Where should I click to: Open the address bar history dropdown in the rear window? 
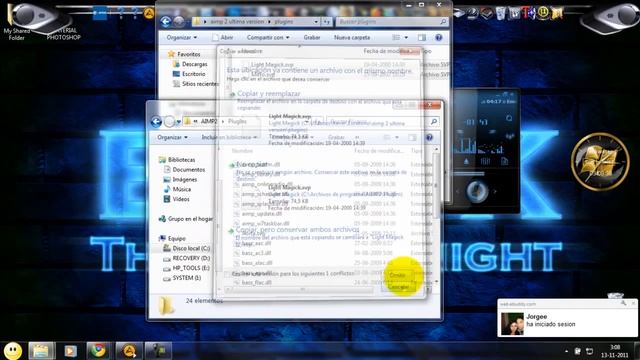pos(316,22)
